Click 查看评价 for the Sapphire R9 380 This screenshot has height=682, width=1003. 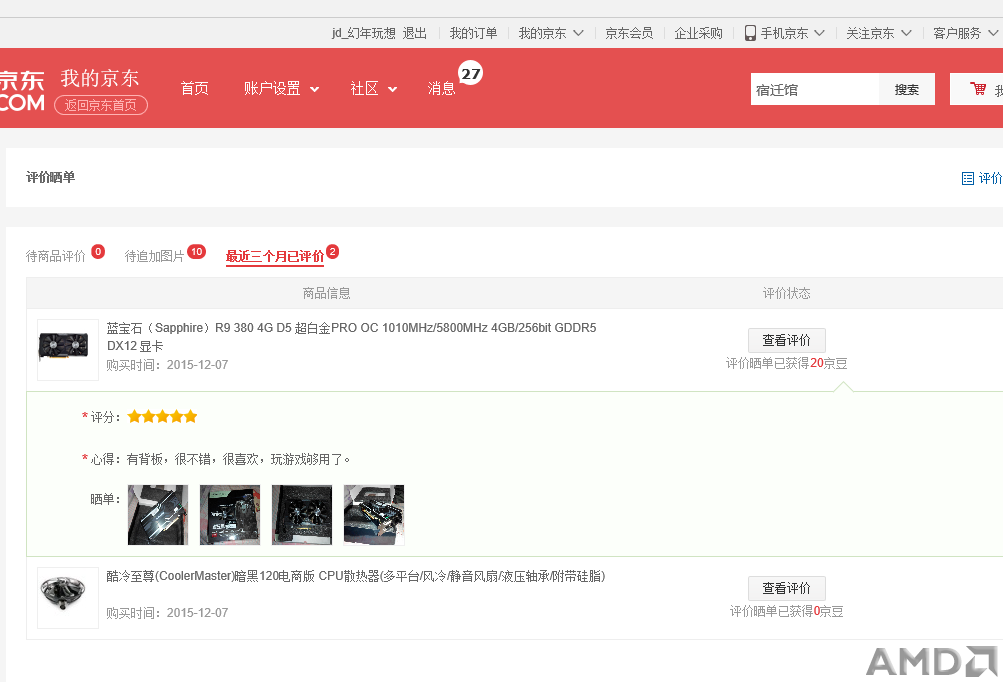coord(786,340)
